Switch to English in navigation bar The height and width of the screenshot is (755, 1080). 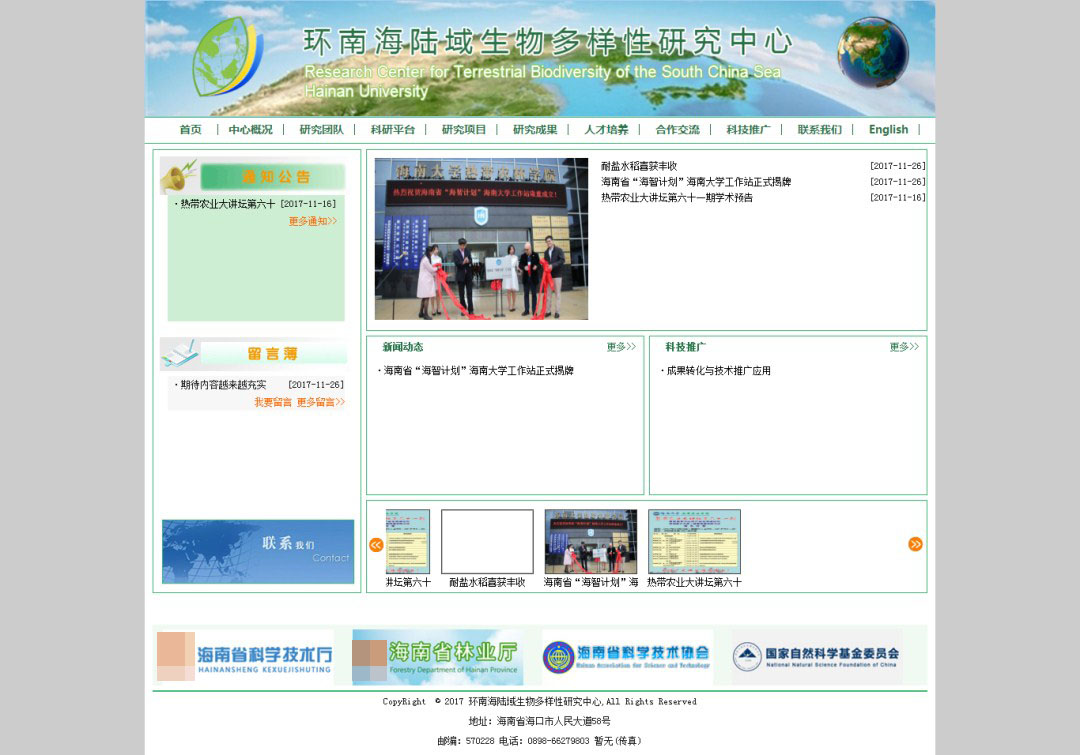[x=888, y=130]
